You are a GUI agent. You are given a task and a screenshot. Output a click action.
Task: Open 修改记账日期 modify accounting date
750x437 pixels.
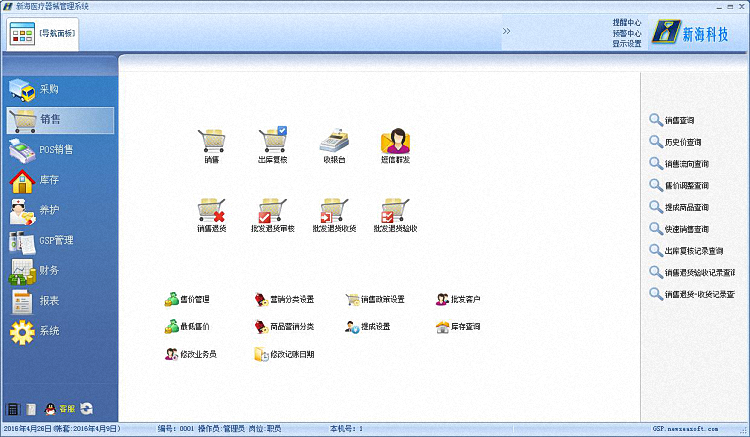pos(284,354)
